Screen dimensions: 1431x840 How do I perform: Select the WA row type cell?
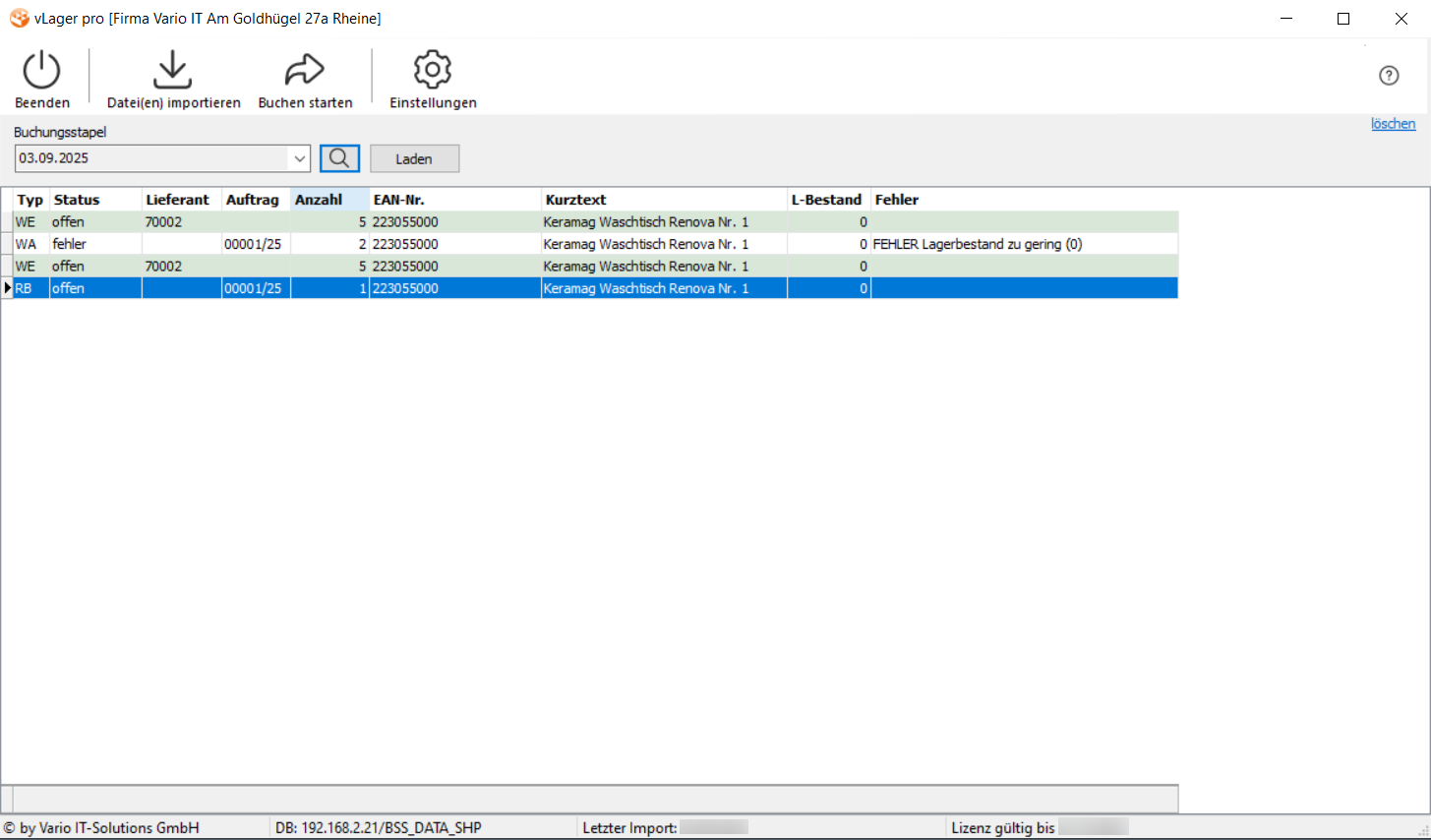(x=30, y=244)
